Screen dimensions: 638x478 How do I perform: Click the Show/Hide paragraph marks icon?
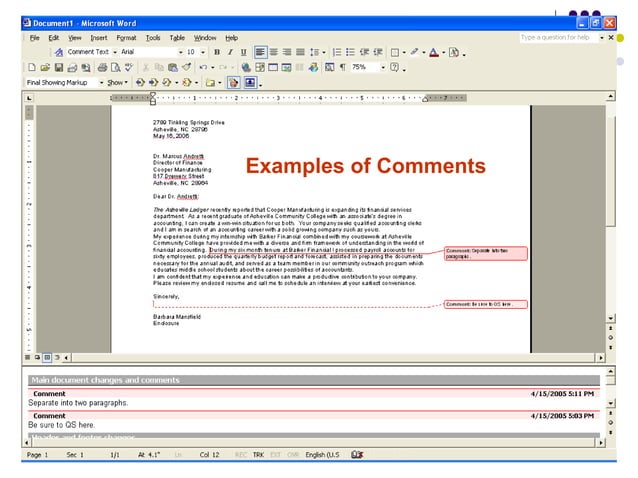pyautogui.click(x=342, y=67)
